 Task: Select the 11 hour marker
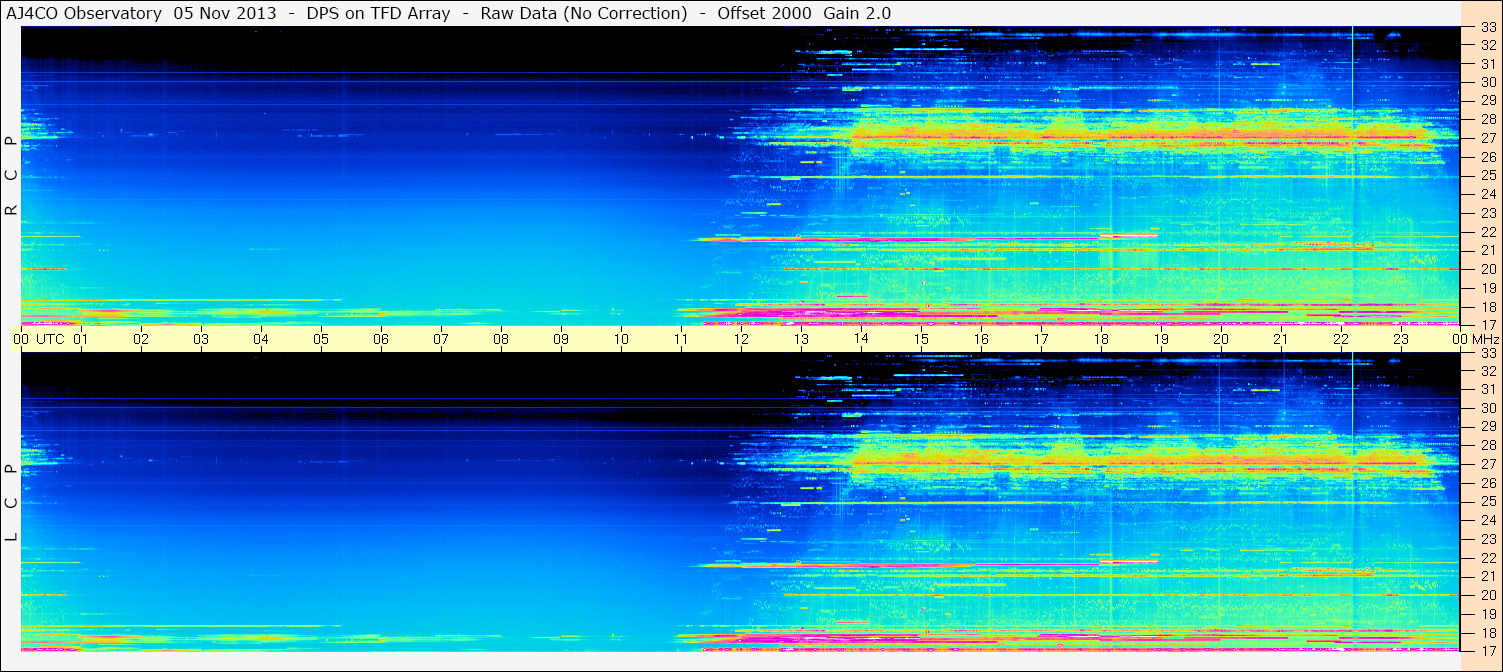[x=681, y=339]
